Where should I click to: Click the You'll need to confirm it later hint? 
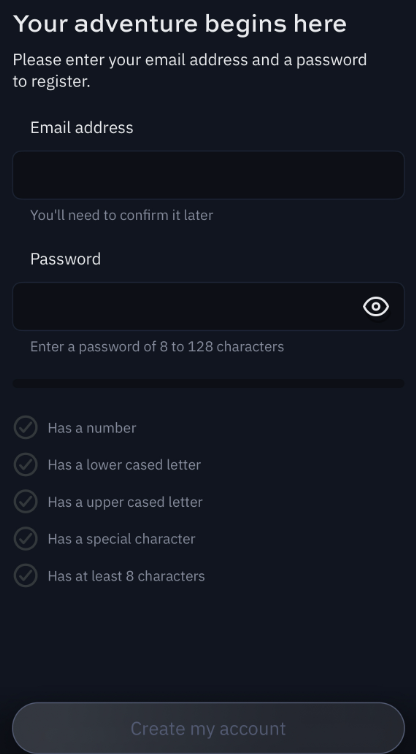pos(122,215)
